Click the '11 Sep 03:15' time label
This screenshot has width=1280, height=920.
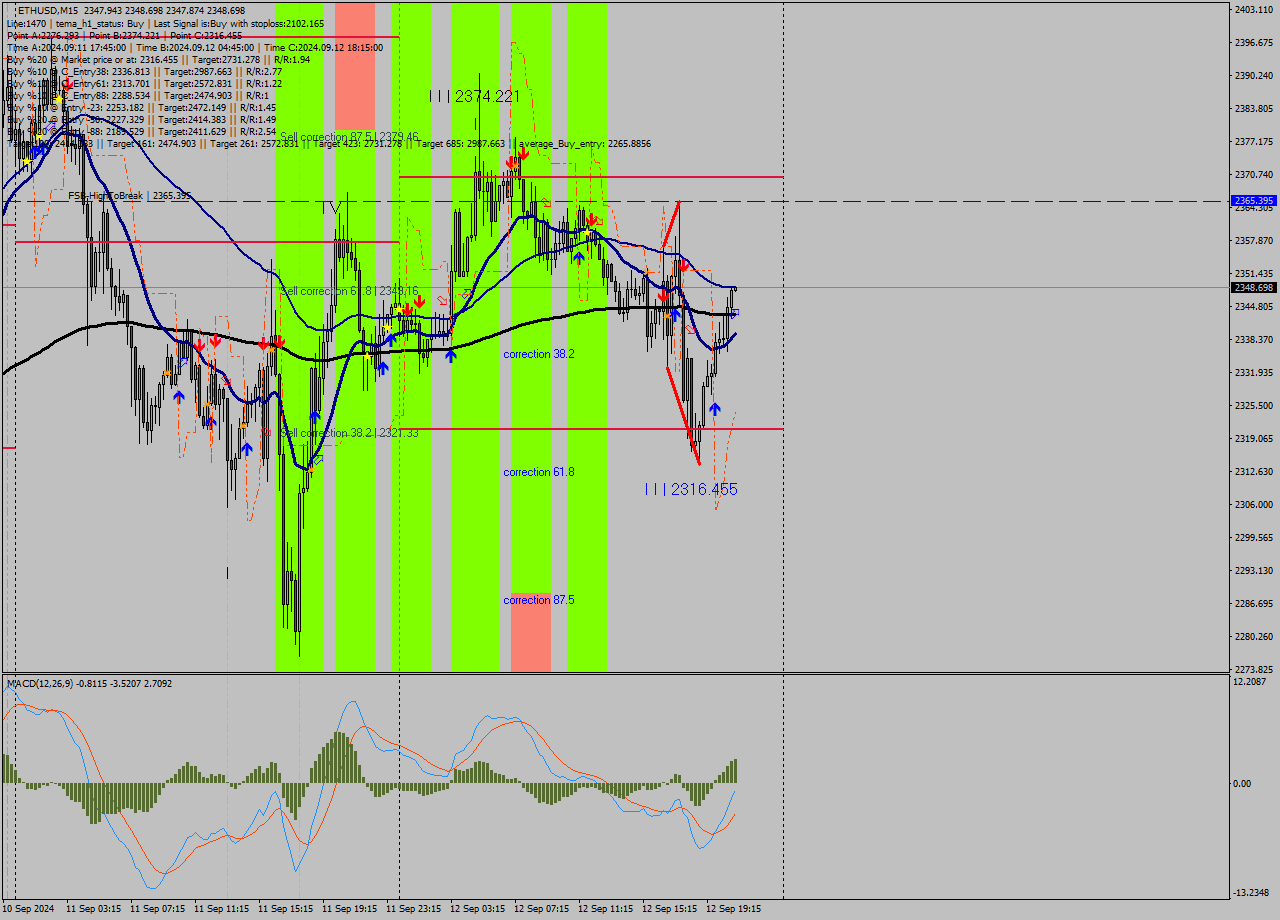(x=94, y=909)
